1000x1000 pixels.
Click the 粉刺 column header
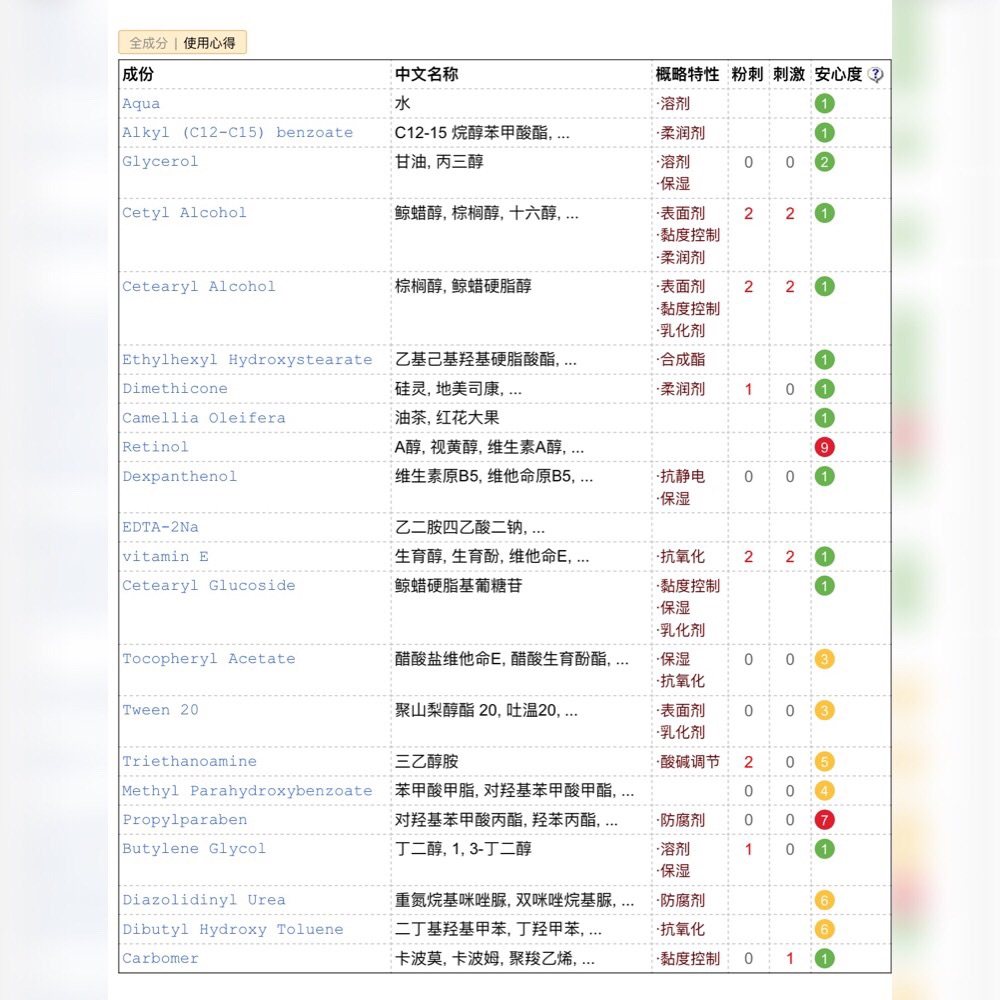click(x=747, y=74)
